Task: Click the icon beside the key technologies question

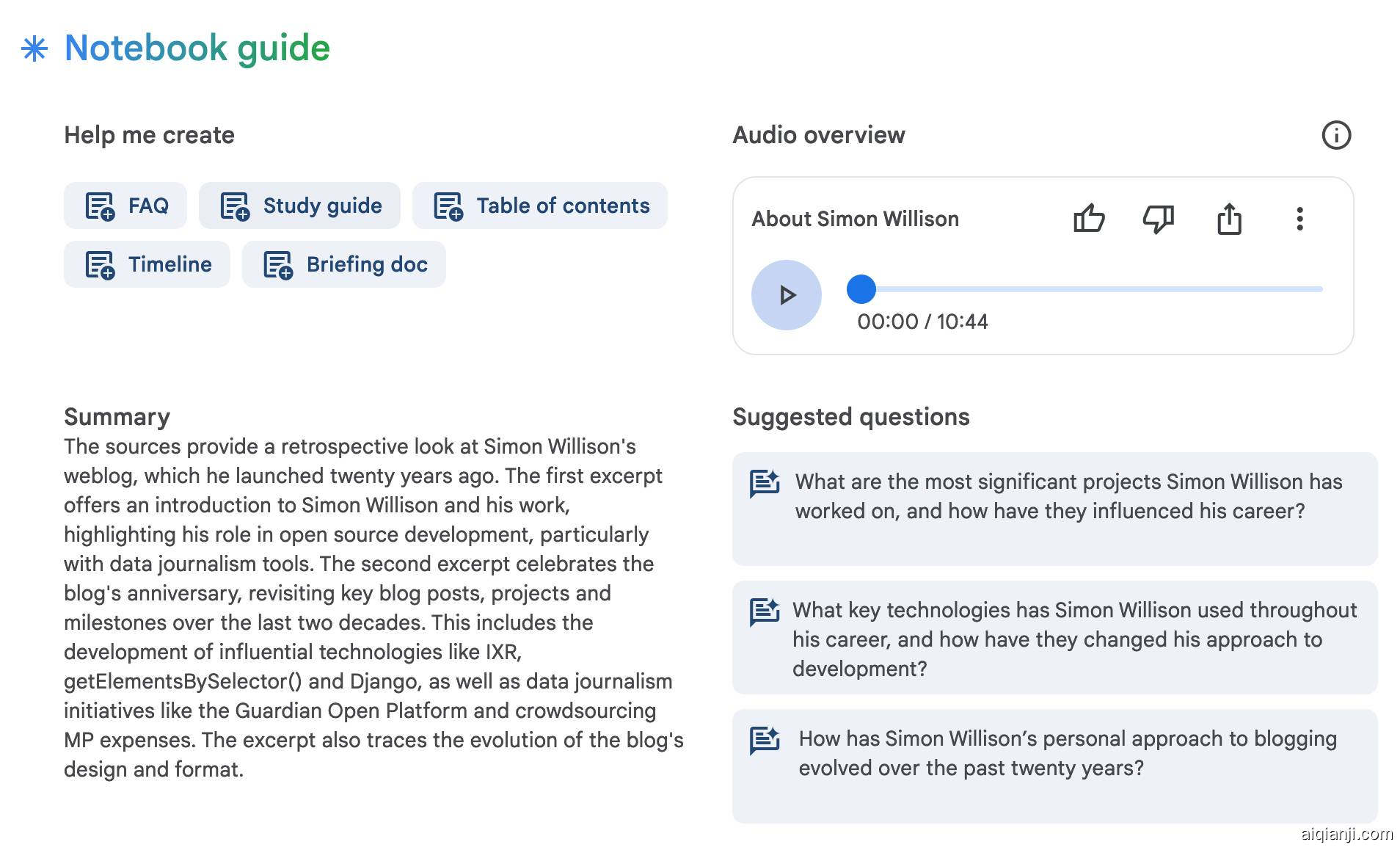Action: pyautogui.click(x=765, y=612)
